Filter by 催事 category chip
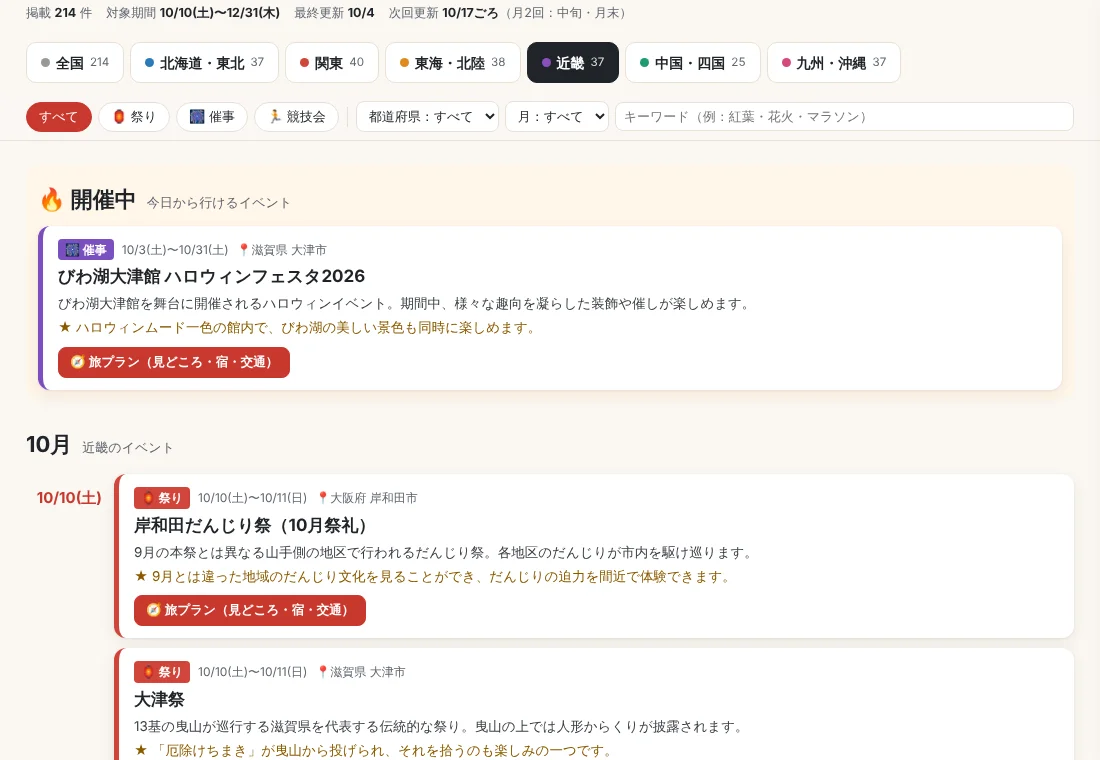This screenshot has height=760, width=1100. point(212,116)
